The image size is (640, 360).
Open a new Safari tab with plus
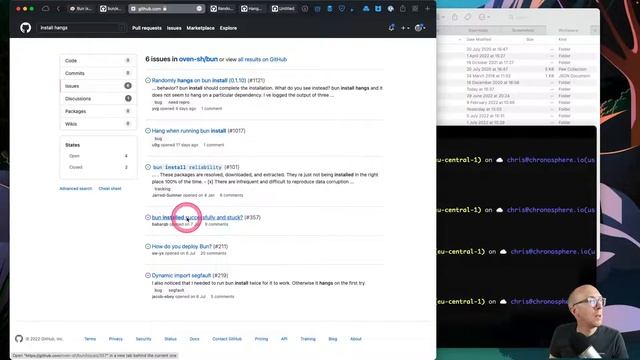(427, 9)
